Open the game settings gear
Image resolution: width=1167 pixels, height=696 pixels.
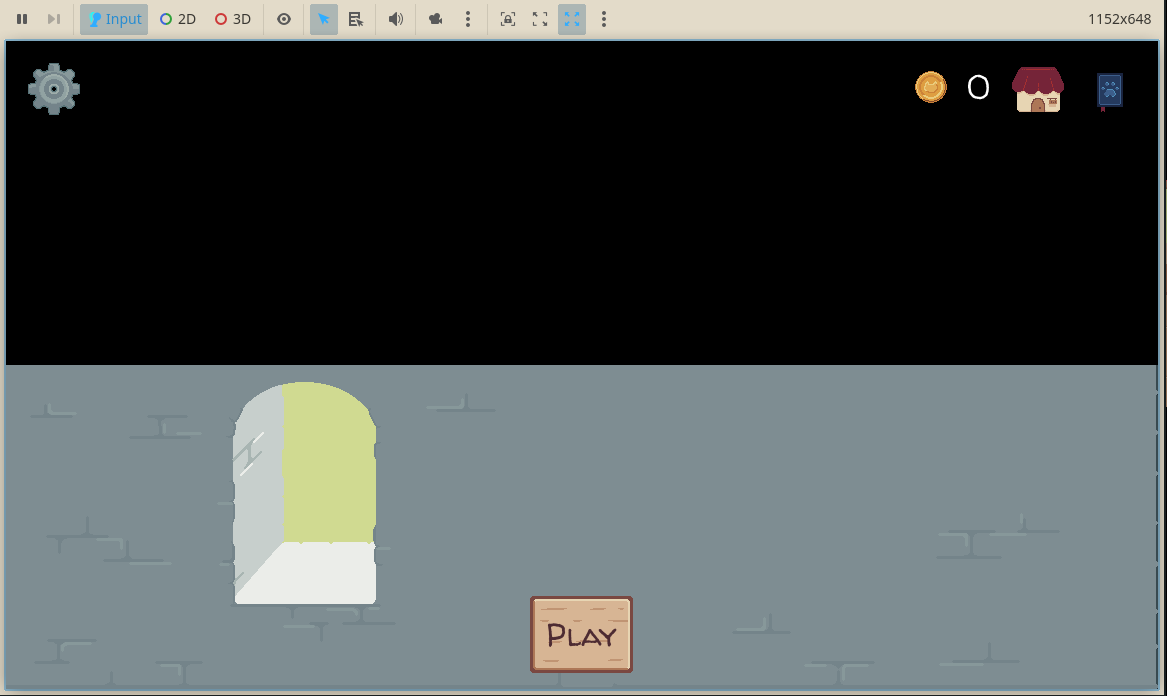(x=54, y=89)
